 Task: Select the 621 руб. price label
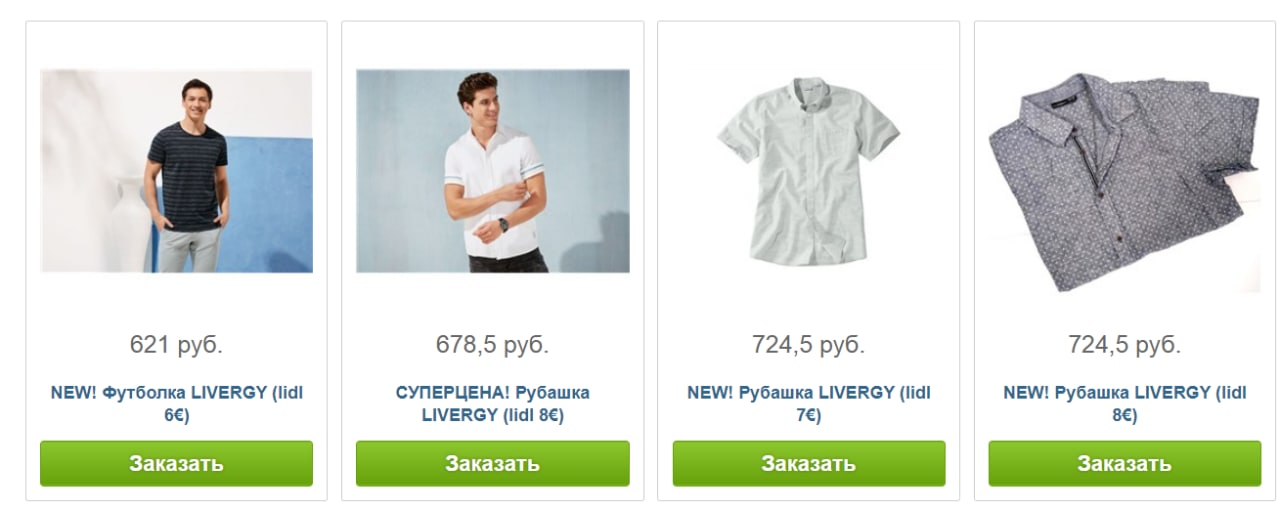(176, 345)
